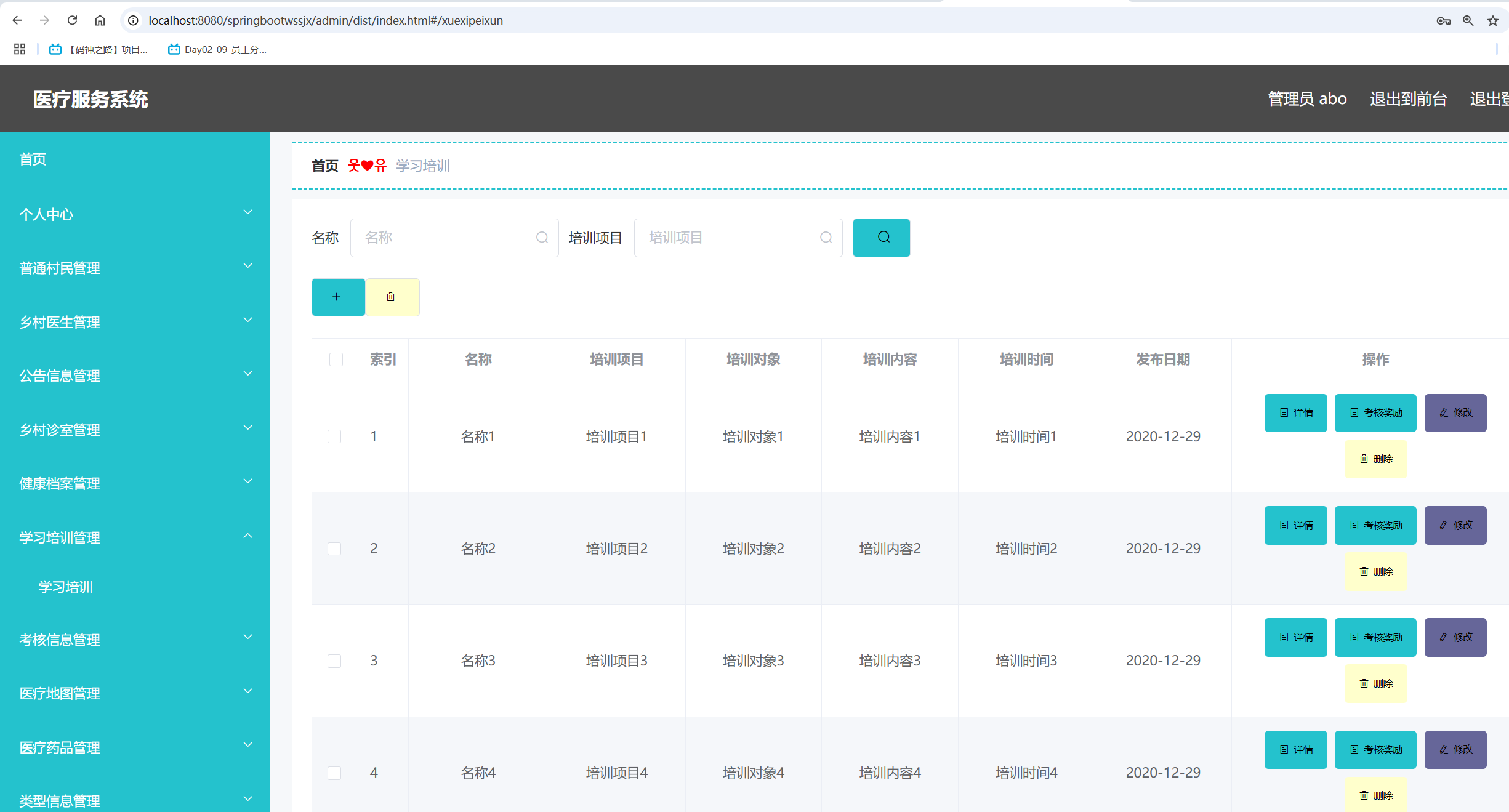Image resolution: width=1509 pixels, height=812 pixels.
Task: Open 考核奖励 for row 名称4
Action: pos(1375,750)
